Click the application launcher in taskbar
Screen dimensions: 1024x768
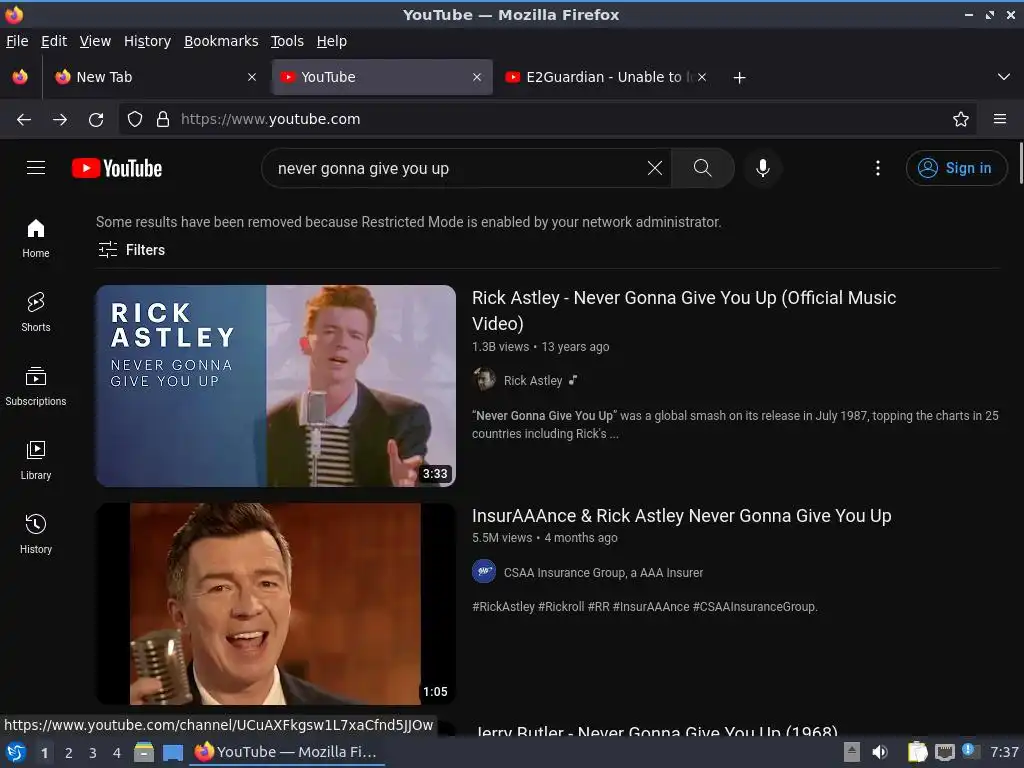click(16, 752)
